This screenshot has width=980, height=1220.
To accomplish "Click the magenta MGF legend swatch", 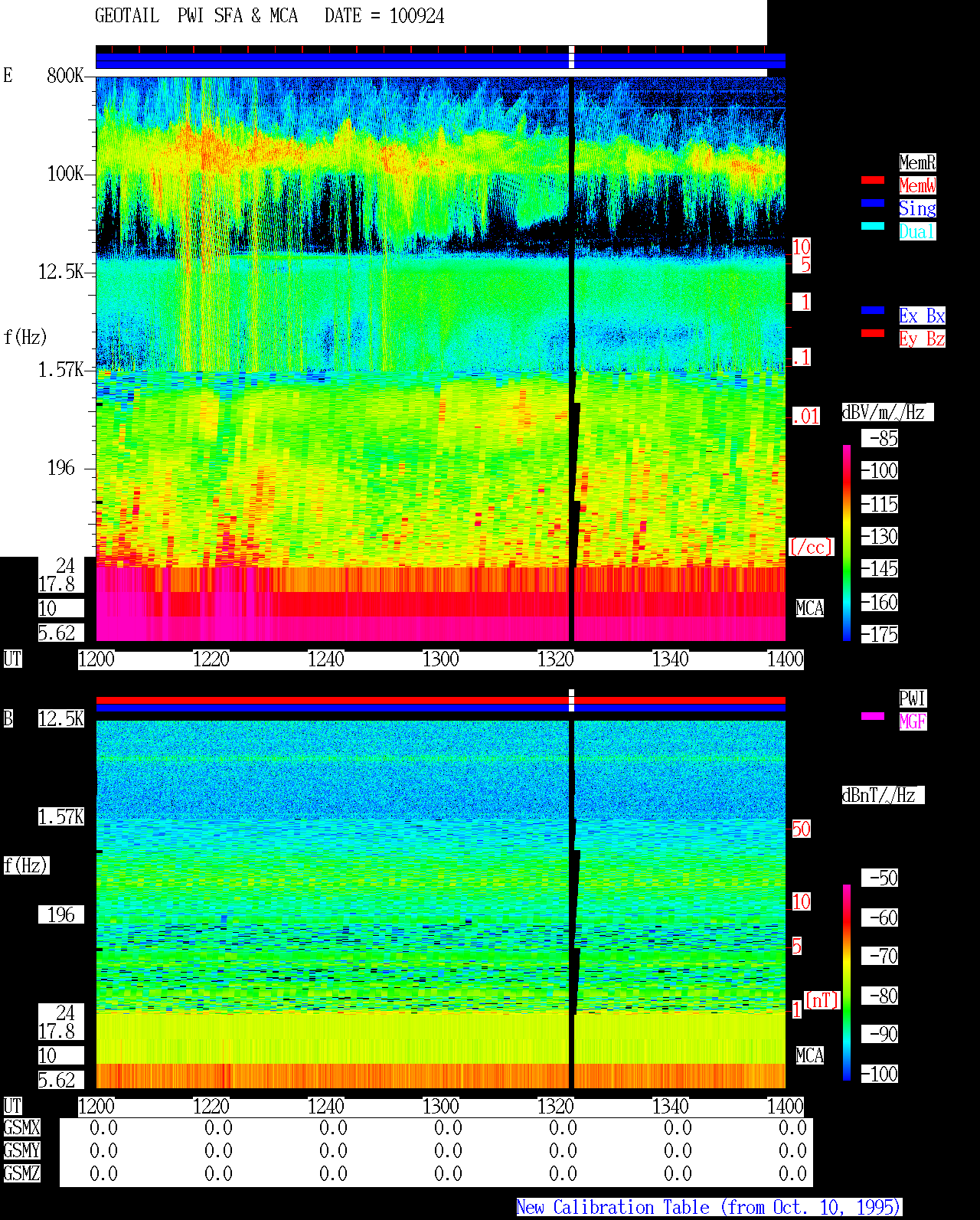I will pos(873,716).
